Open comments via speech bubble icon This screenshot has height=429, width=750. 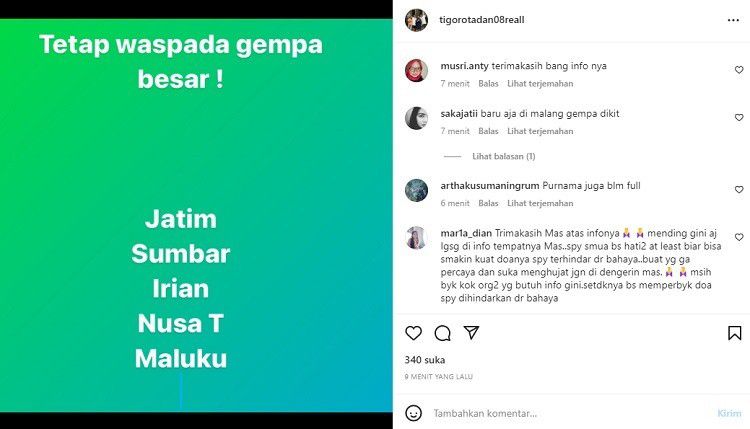pyautogui.click(x=442, y=333)
